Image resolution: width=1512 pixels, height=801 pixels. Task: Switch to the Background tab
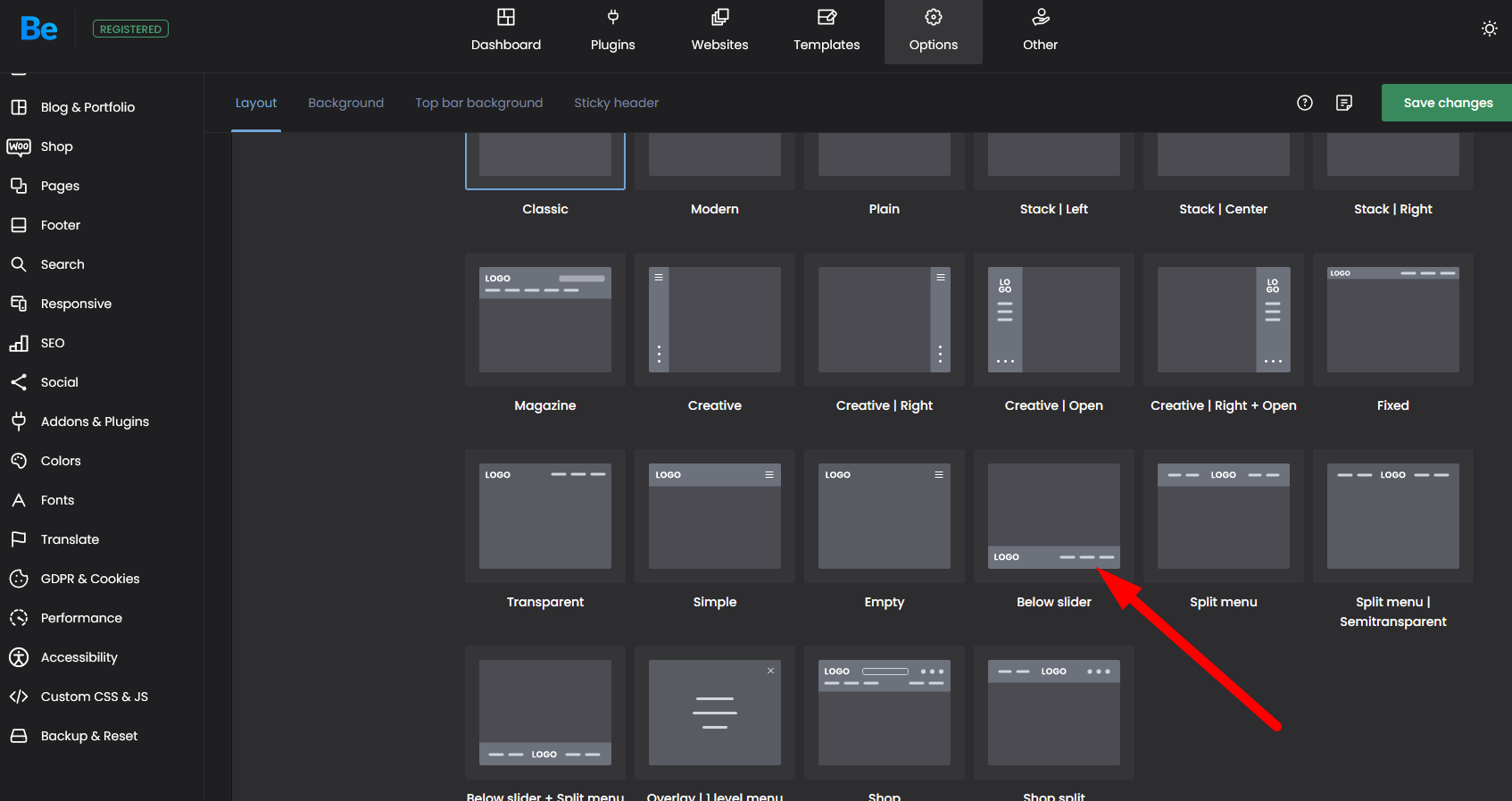(x=346, y=103)
